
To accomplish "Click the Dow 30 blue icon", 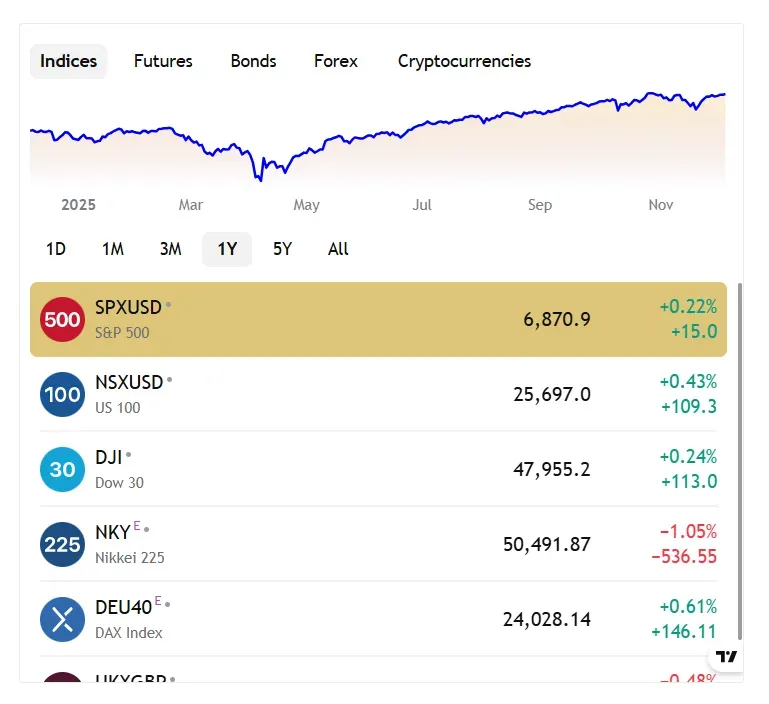I will pyautogui.click(x=62, y=469).
